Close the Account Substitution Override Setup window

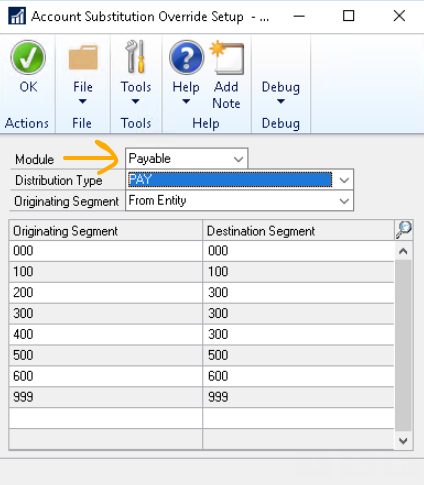click(x=399, y=16)
